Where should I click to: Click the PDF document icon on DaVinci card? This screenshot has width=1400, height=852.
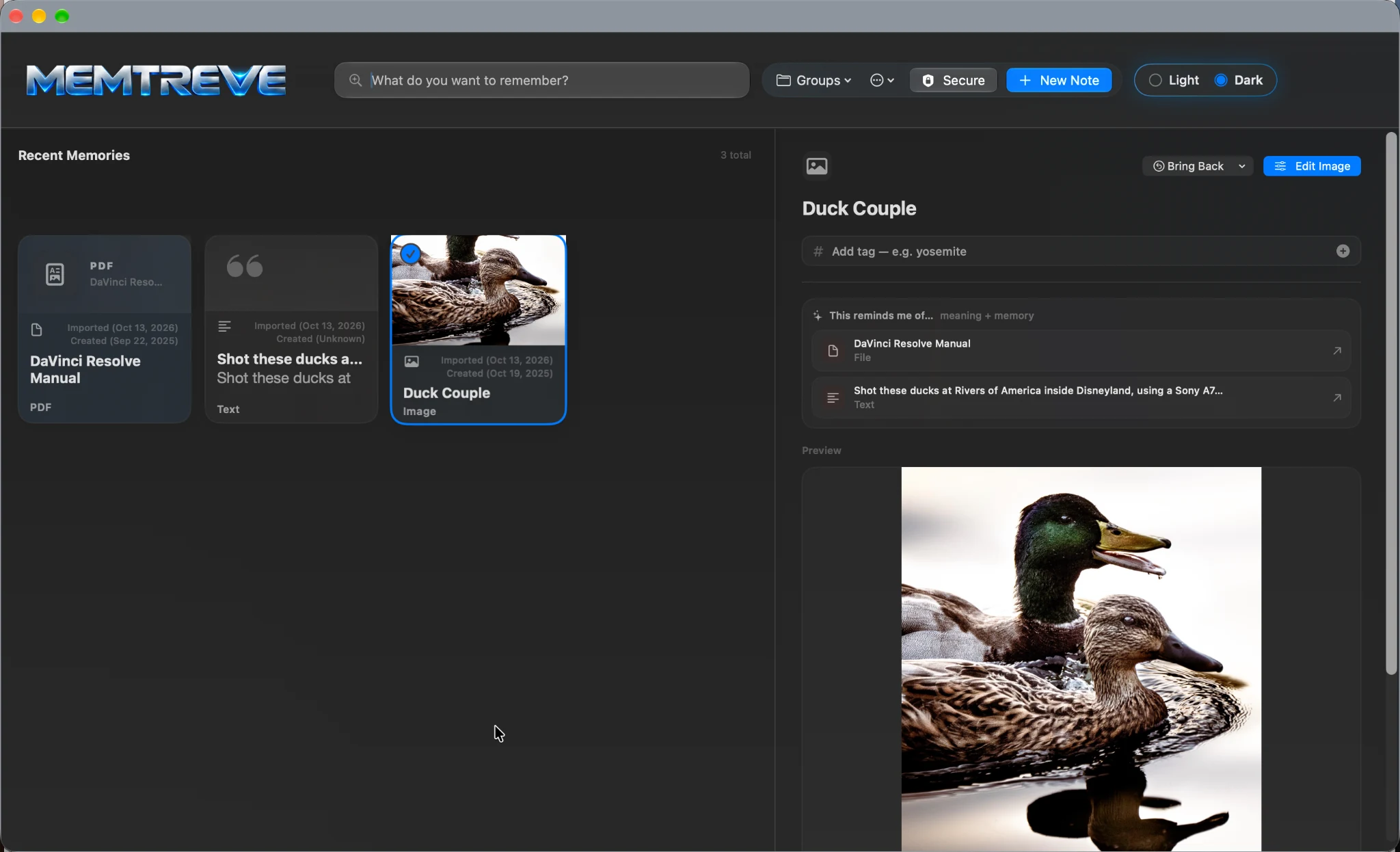click(x=55, y=274)
